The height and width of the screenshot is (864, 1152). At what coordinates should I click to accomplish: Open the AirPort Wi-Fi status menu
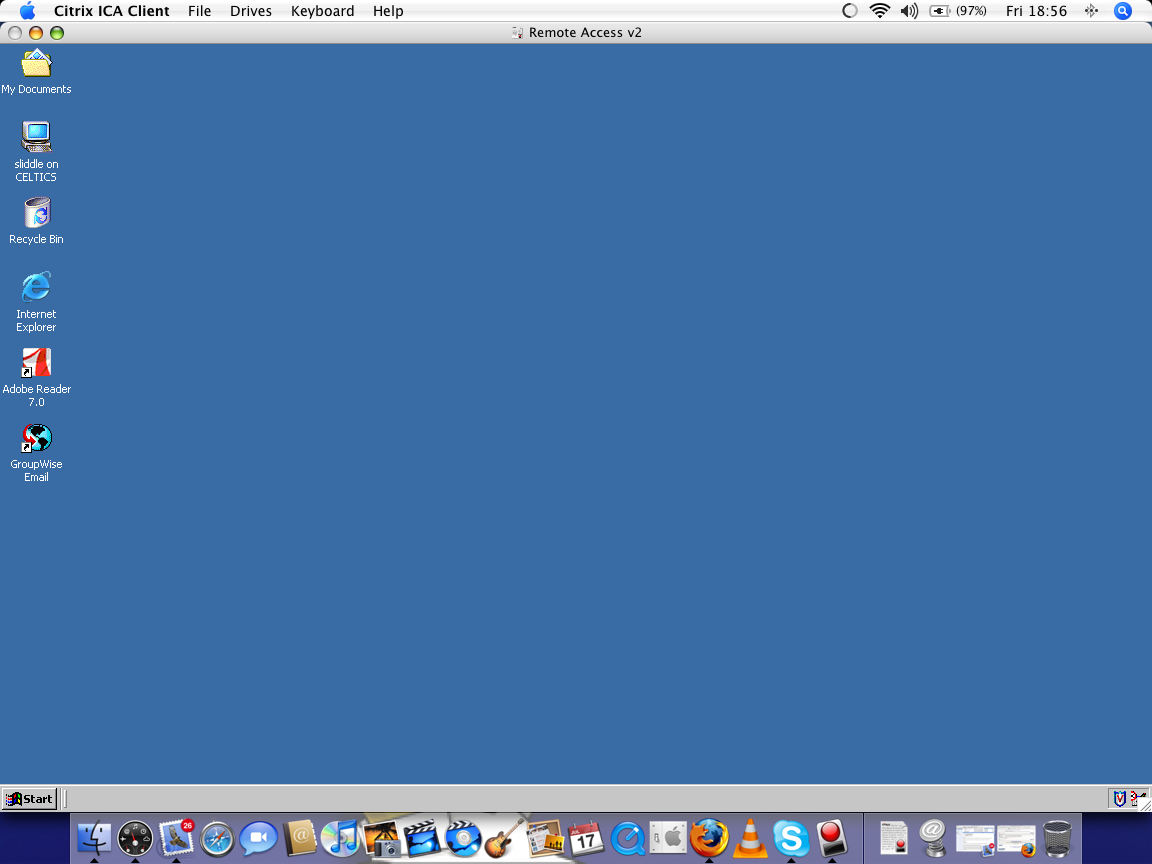point(879,11)
